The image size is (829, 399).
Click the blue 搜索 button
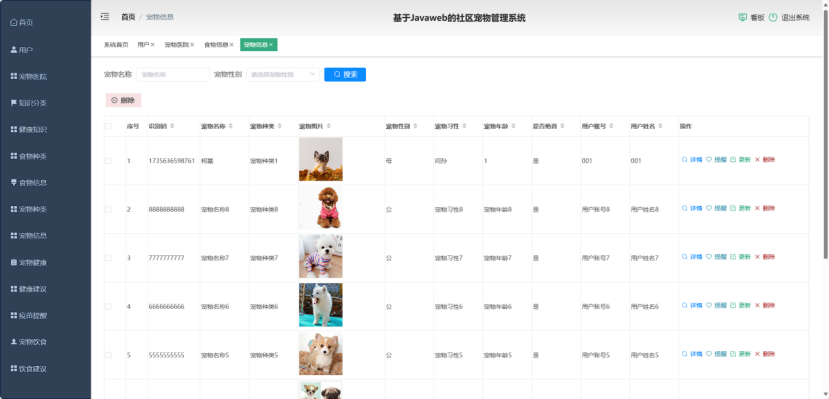click(x=345, y=75)
